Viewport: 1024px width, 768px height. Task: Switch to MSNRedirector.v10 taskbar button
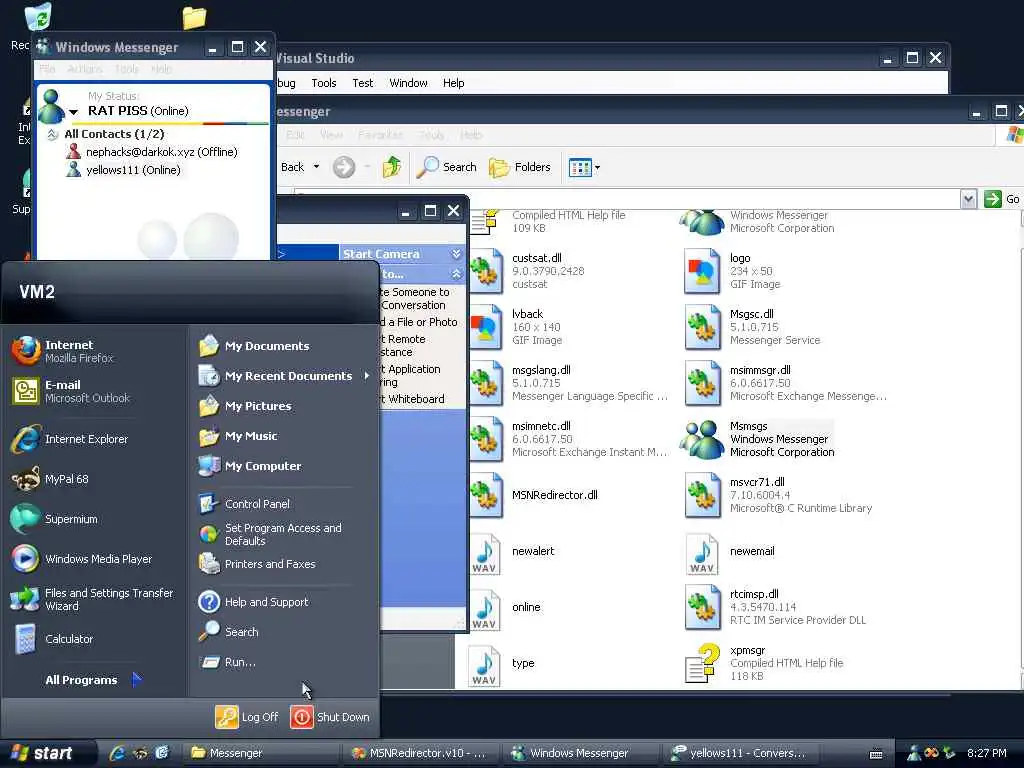coord(421,753)
